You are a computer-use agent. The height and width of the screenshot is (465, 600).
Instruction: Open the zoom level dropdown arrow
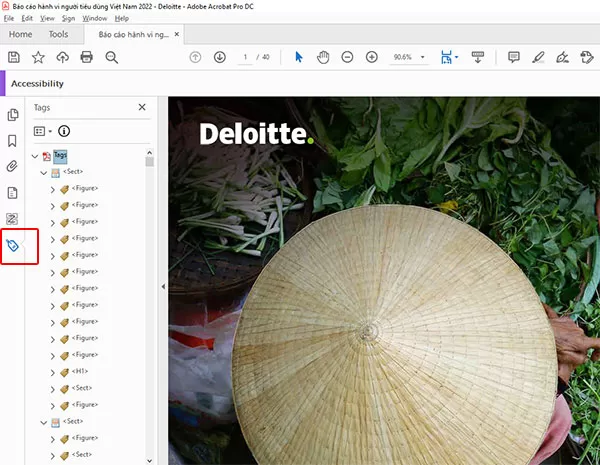(423, 57)
